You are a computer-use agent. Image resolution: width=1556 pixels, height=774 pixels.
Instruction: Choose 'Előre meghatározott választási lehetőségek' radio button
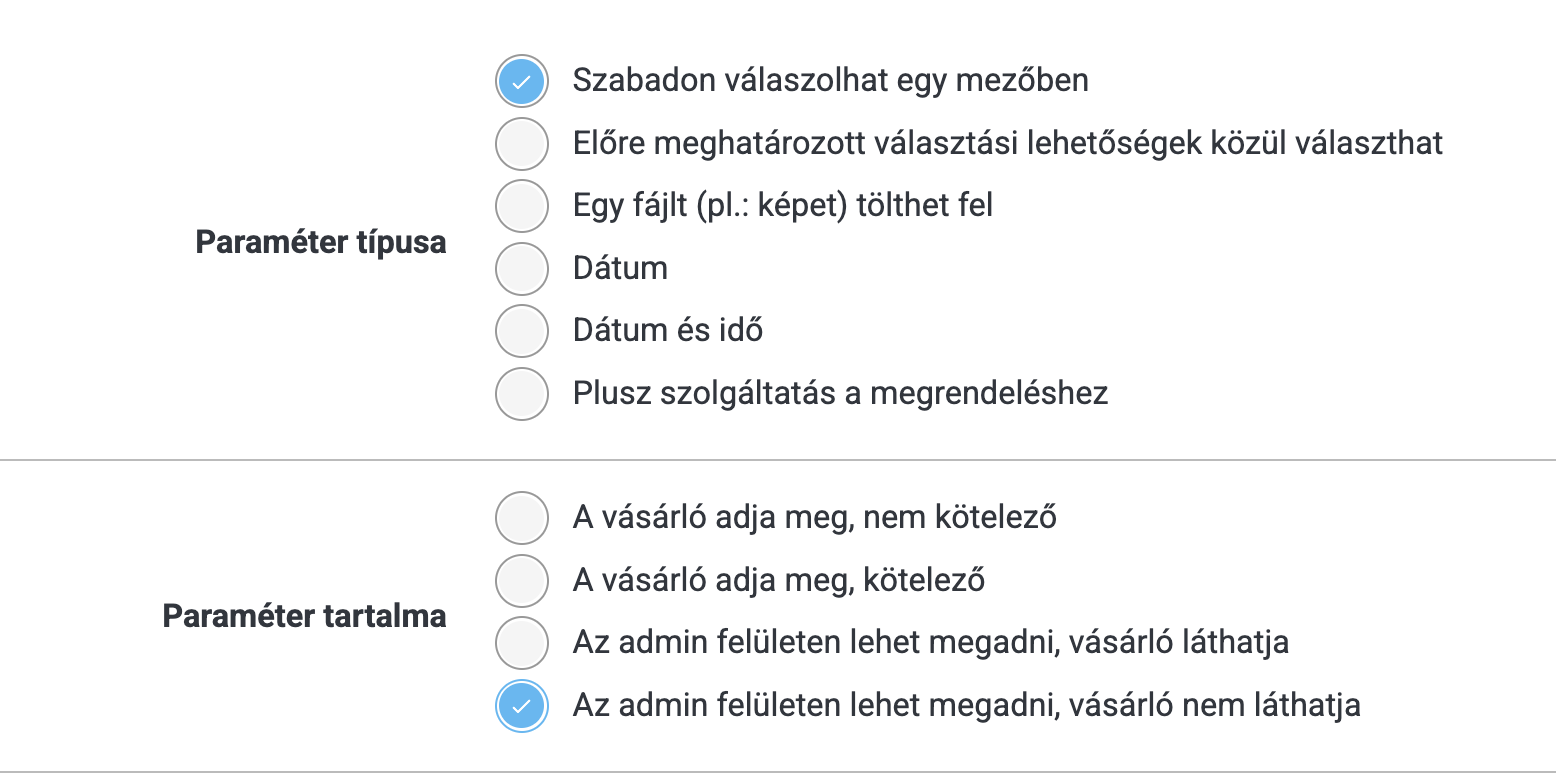pyautogui.click(x=521, y=144)
